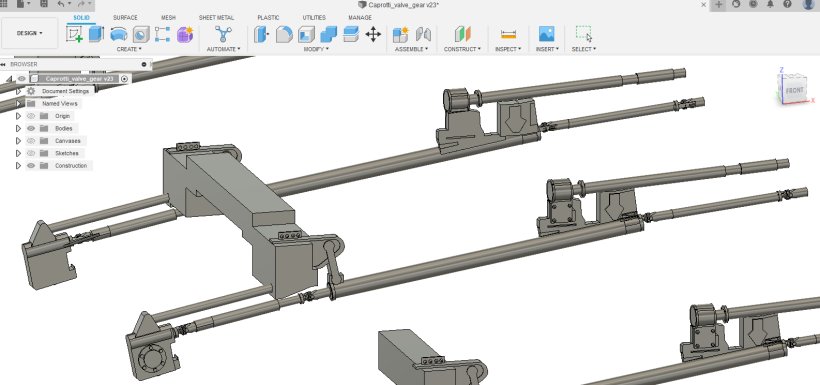Collapse the root component tree node
Viewport: 820px width, 385px height.
[x=8, y=79]
